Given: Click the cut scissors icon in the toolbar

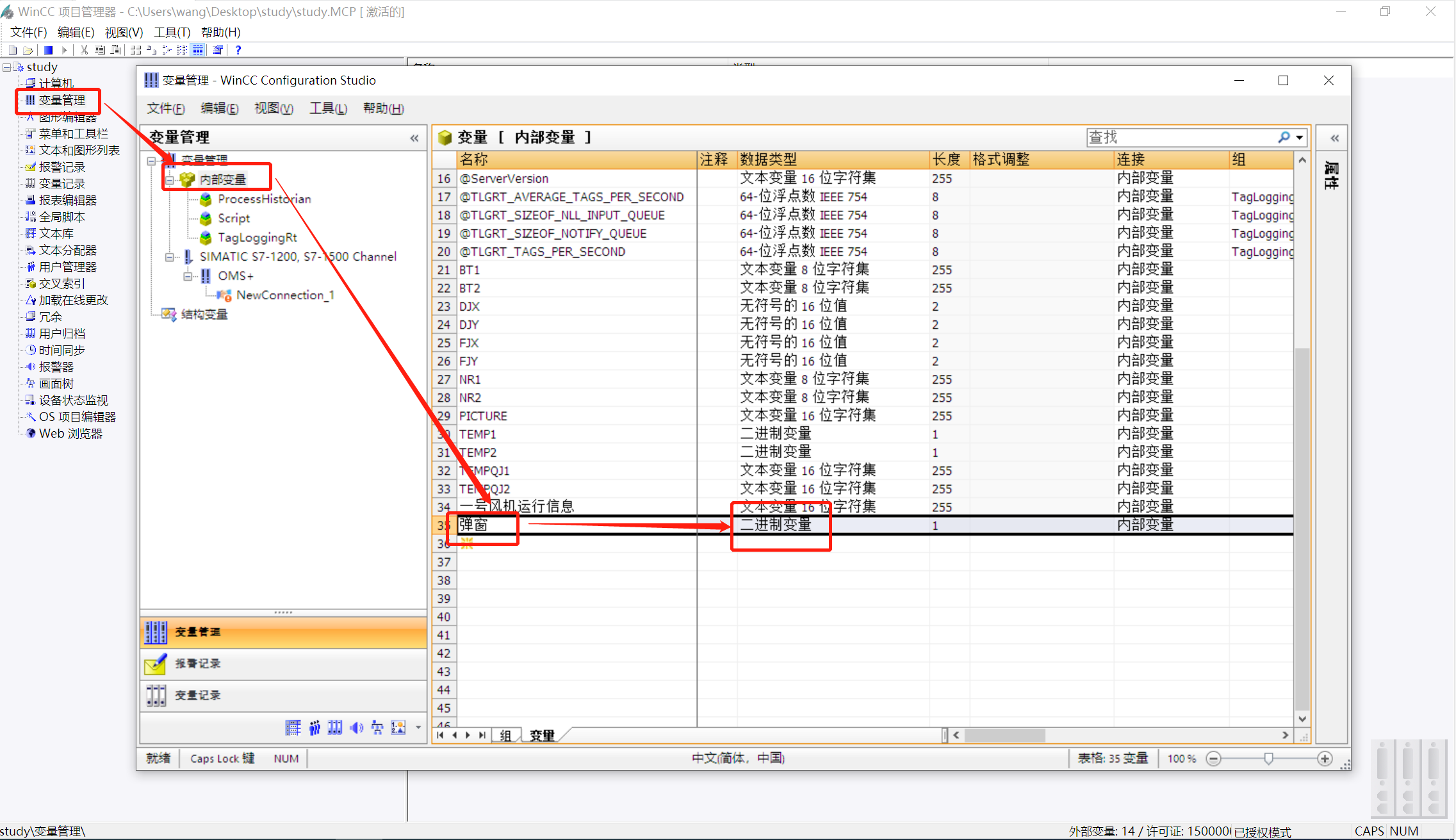Looking at the screenshot, I should 83,49.
